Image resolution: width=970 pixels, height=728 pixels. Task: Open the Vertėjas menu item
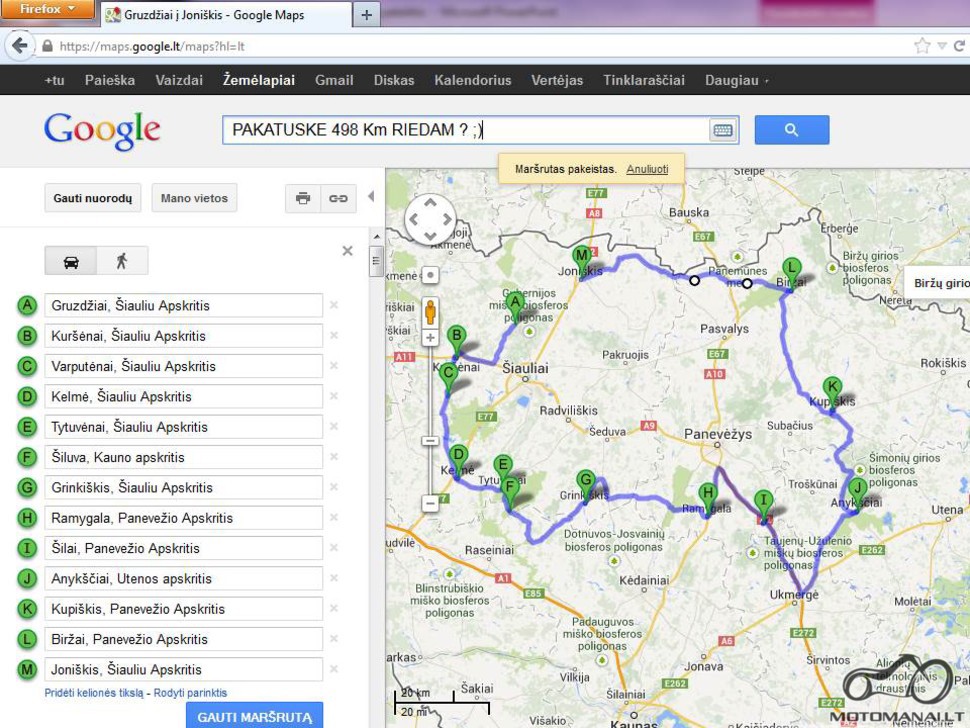coord(557,80)
